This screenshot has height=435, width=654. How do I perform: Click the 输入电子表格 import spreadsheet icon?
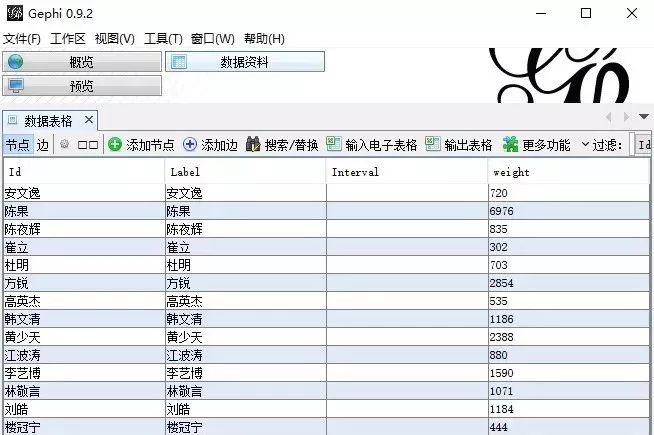coord(334,144)
